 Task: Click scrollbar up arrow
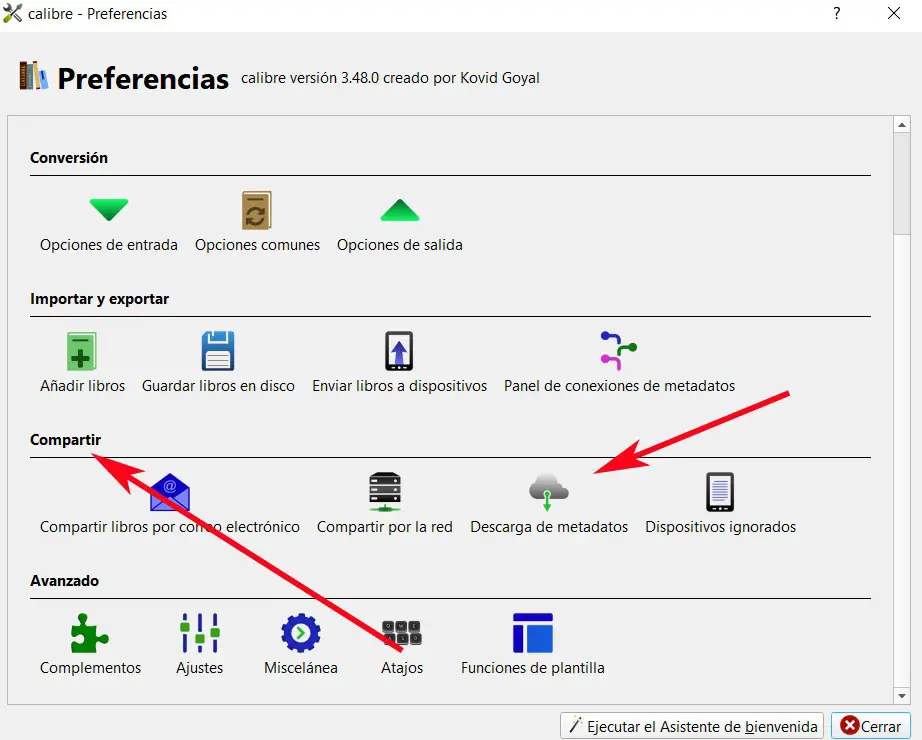tap(901, 125)
